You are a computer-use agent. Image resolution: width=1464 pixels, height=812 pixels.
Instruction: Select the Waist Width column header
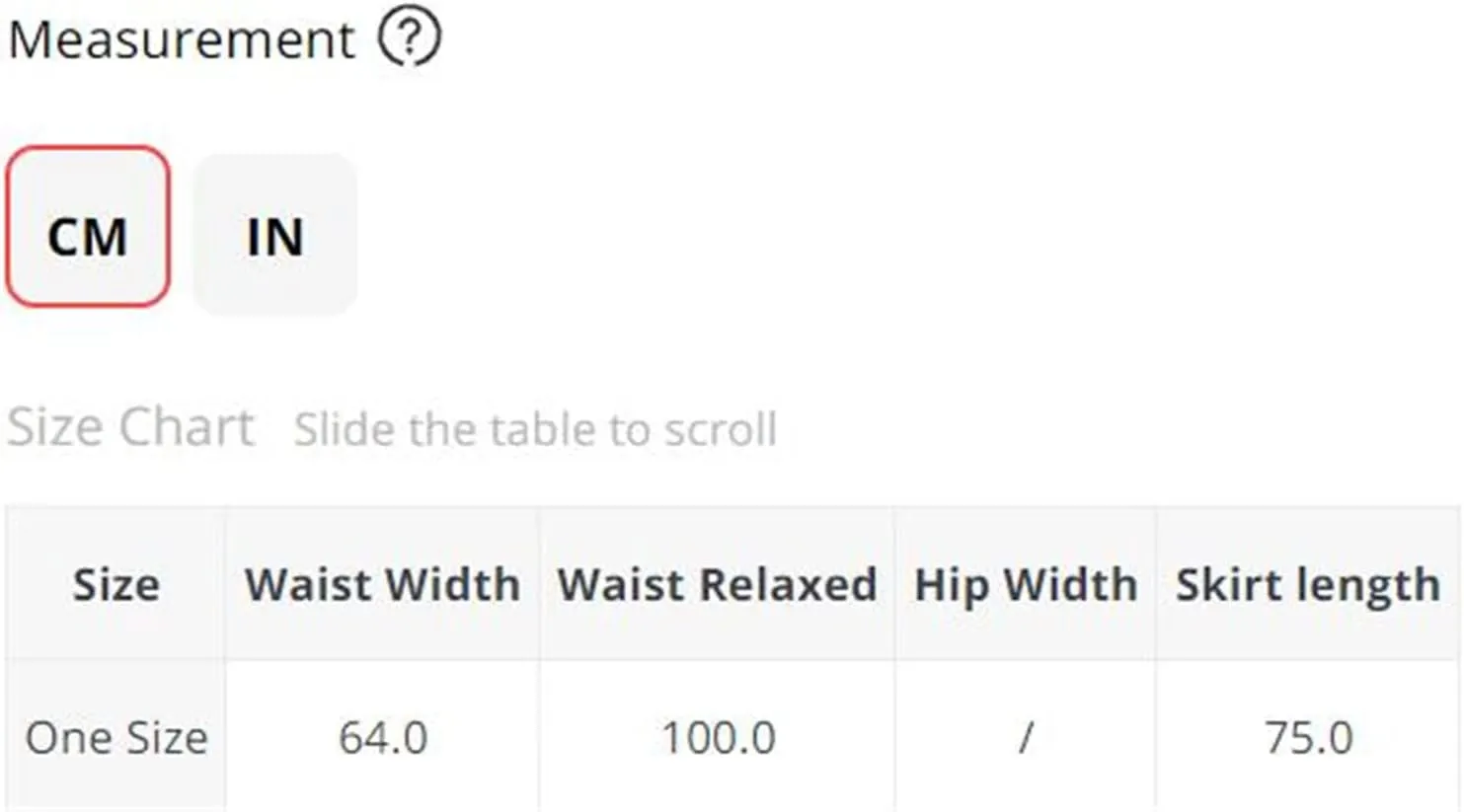pos(382,584)
